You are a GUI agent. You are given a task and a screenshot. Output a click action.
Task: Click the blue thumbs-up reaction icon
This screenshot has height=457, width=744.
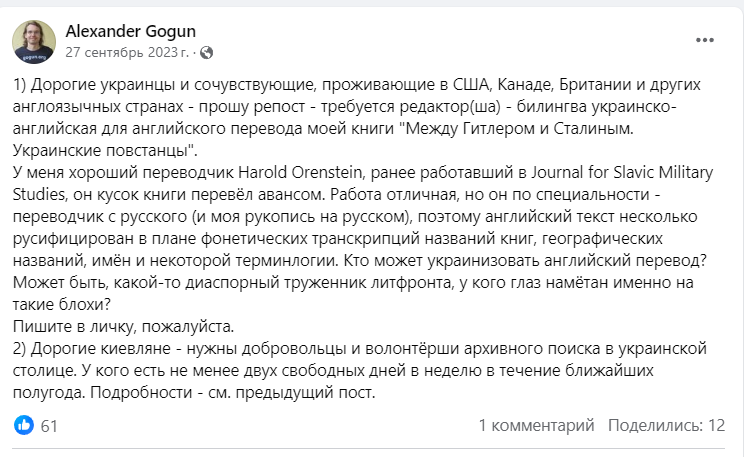24,425
